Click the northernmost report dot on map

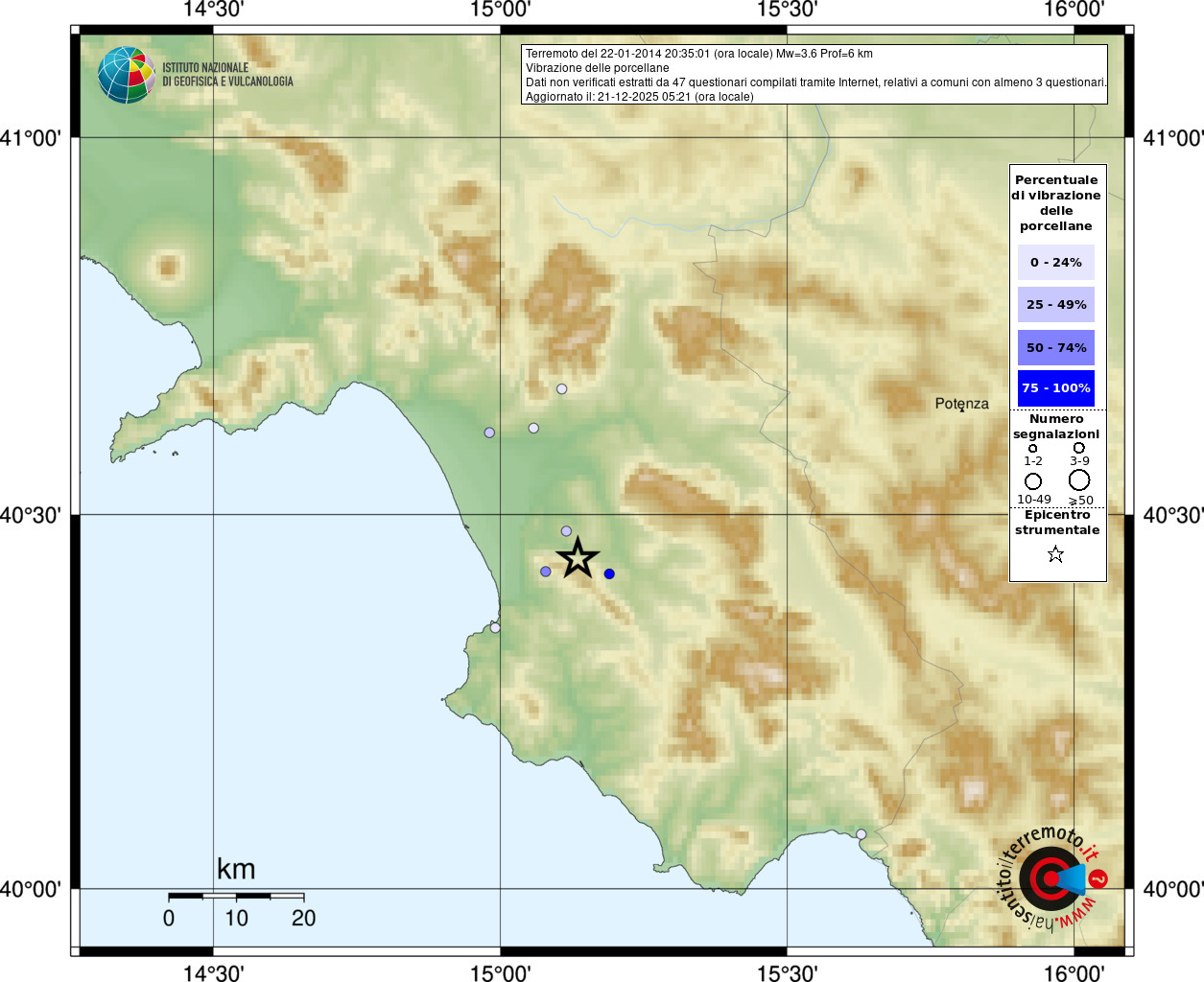562,389
